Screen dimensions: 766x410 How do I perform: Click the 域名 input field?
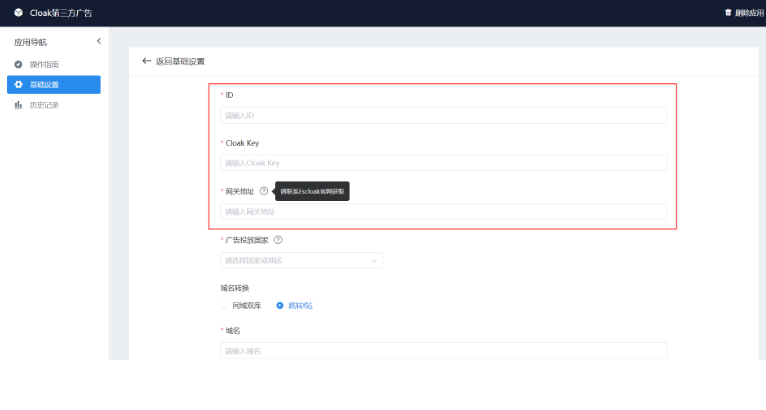click(x=443, y=351)
